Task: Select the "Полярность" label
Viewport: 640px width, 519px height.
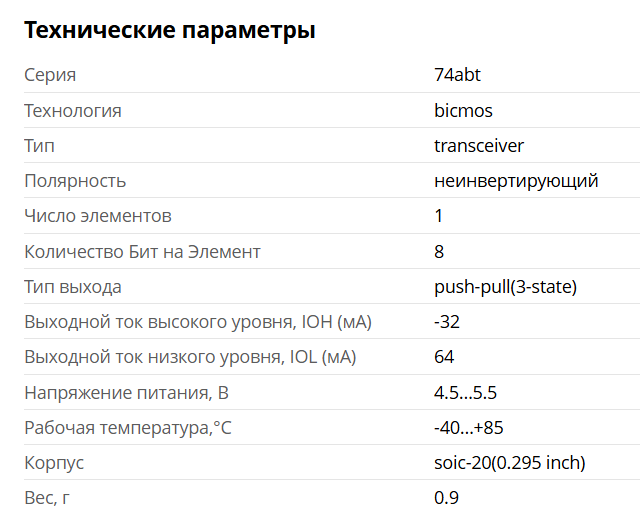Action: 75,181
